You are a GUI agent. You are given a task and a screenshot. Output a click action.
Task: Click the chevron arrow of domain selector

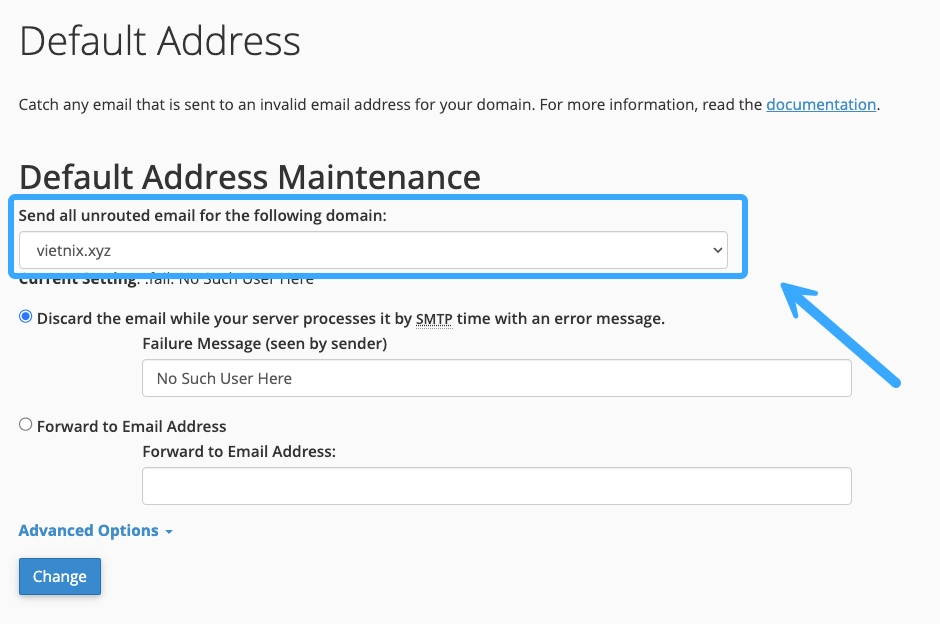pyautogui.click(x=717, y=250)
